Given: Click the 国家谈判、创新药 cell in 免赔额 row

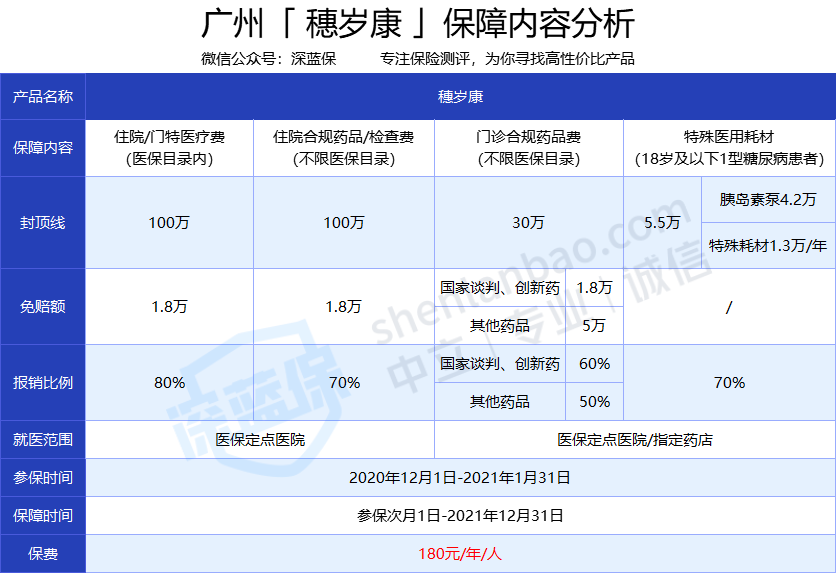Looking at the screenshot, I should pyautogui.click(x=500, y=288).
